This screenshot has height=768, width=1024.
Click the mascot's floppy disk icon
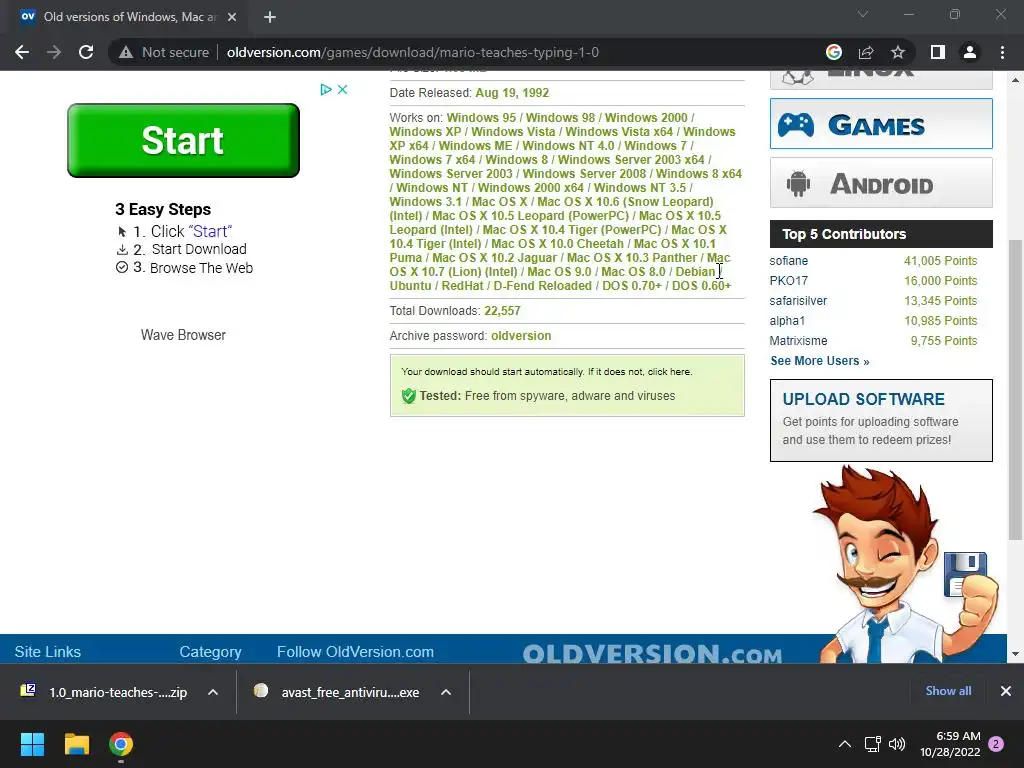pos(965,574)
